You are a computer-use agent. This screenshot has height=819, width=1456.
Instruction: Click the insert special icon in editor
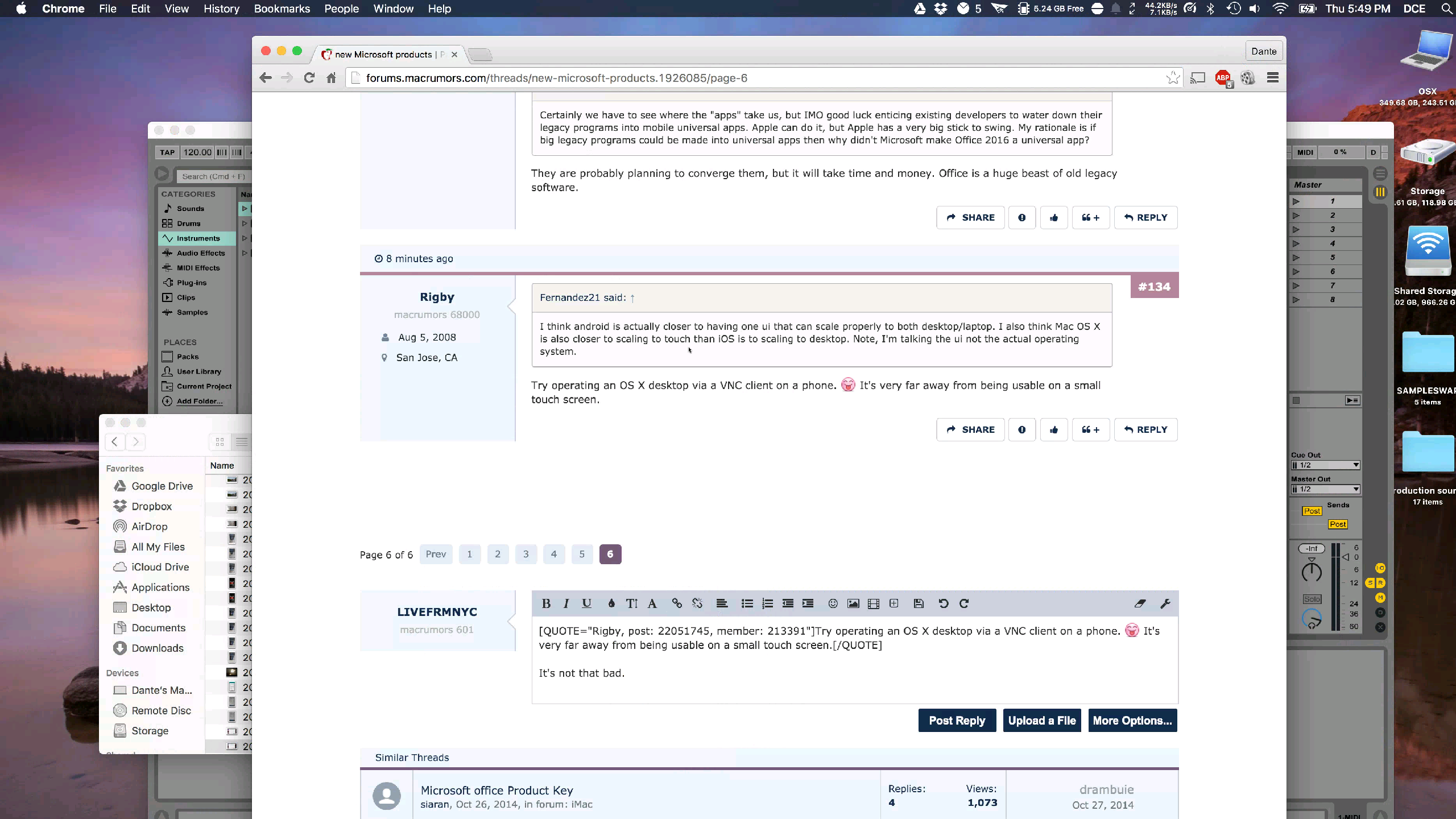[x=894, y=603]
